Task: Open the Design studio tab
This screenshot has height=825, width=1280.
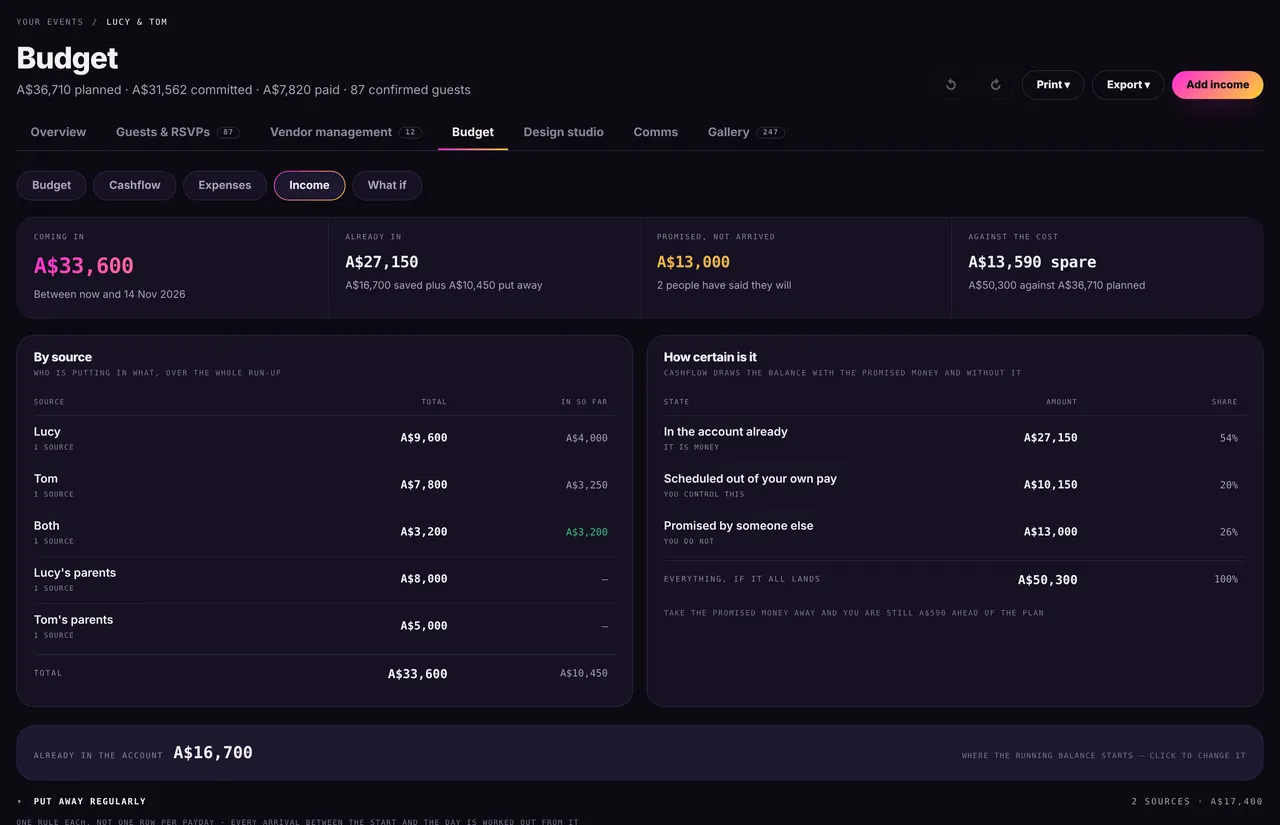Action: point(563,132)
